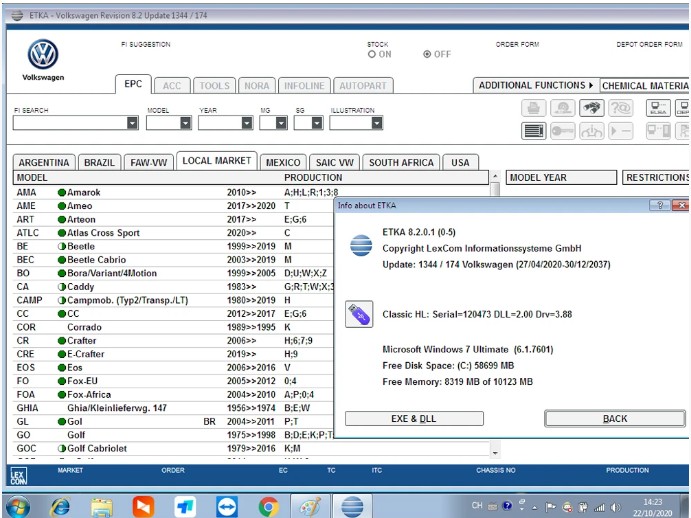Switch to the INFOLINE tab
This screenshot has width=691, height=518.
pos(304,86)
